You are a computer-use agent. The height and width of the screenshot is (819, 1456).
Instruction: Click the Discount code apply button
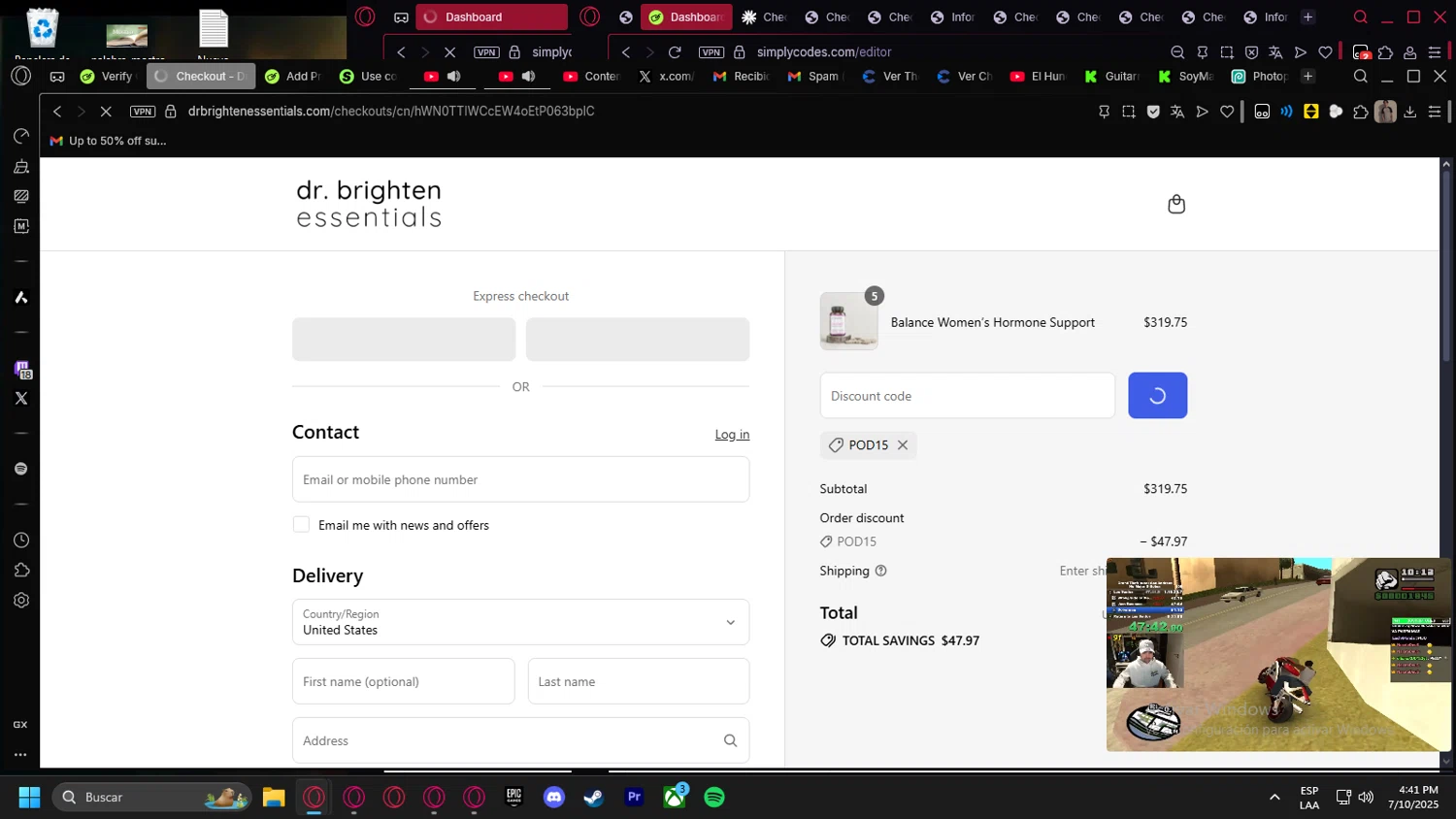[1157, 395]
